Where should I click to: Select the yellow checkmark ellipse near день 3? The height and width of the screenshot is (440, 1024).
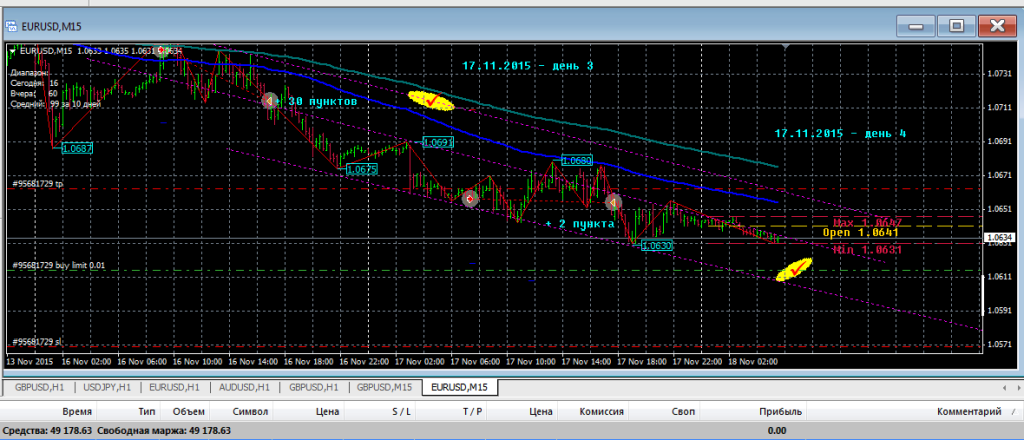click(x=431, y=101)
